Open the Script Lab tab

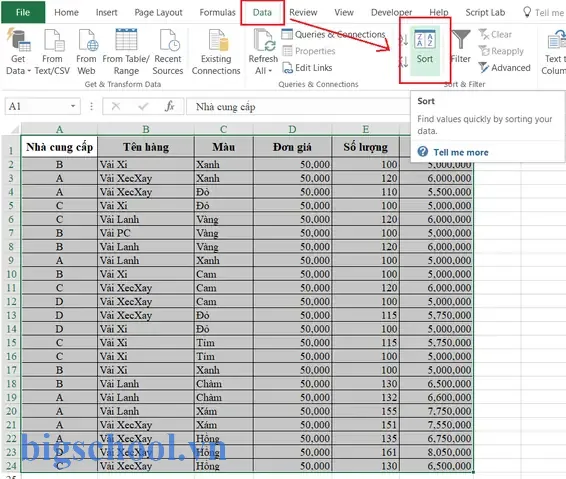(485, 12)
